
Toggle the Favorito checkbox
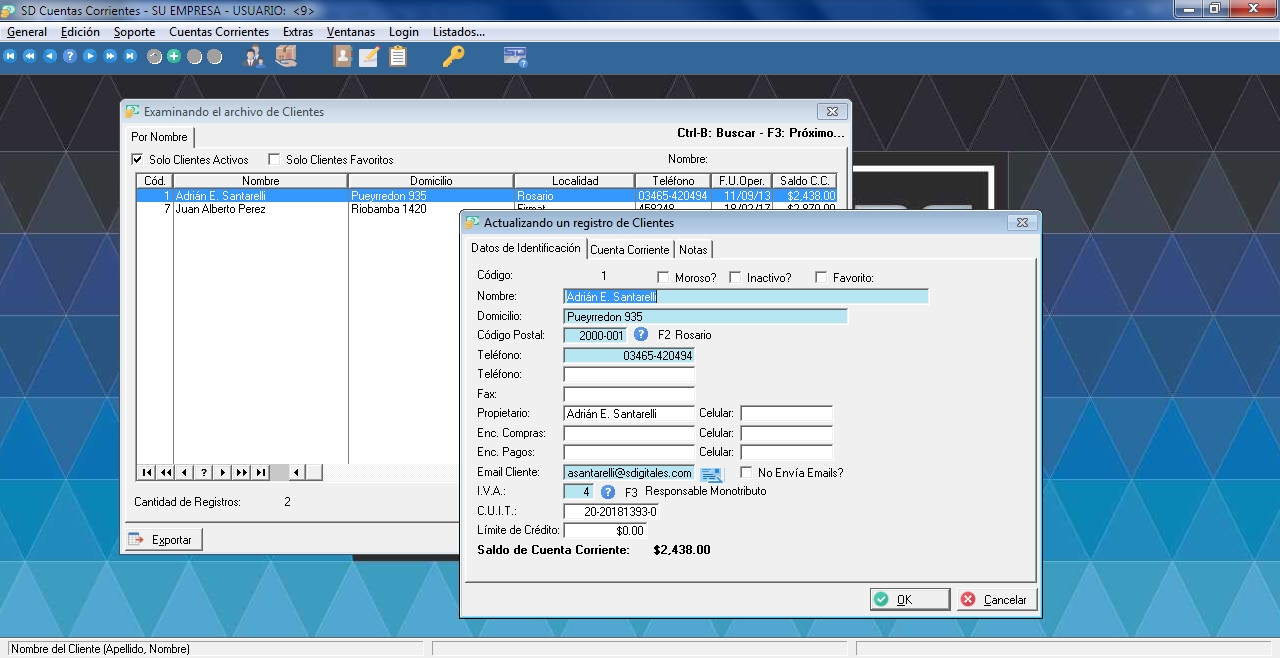coord(822,278)
